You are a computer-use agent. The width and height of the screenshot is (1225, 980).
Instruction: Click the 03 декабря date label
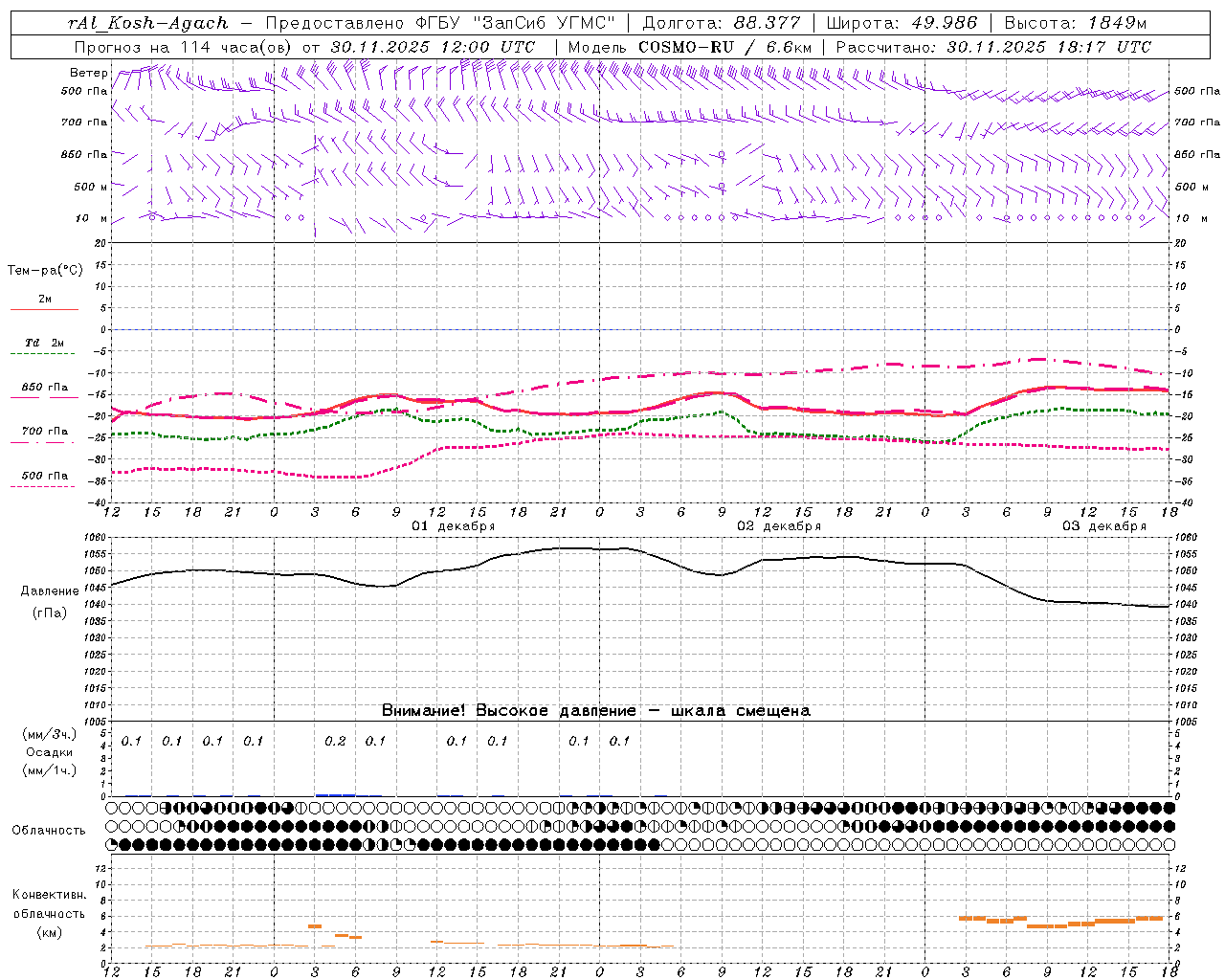[x=1104, y=526]
